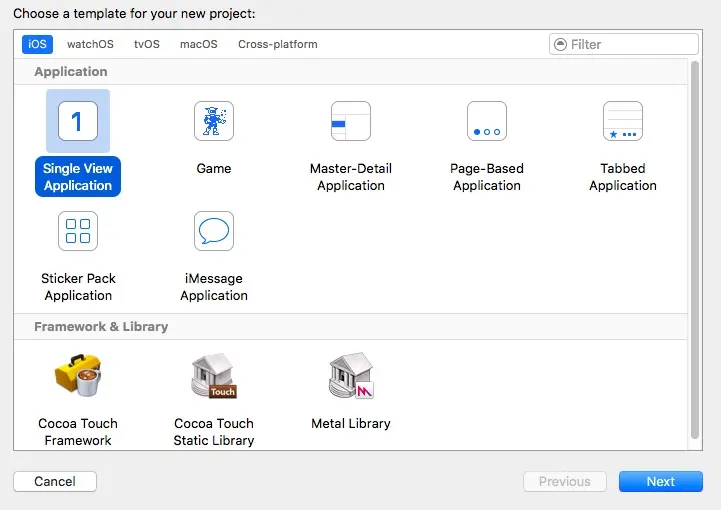Select the Metal Library icon
The width and height of the screenshot is (721, 510).
tap(351, 375)
